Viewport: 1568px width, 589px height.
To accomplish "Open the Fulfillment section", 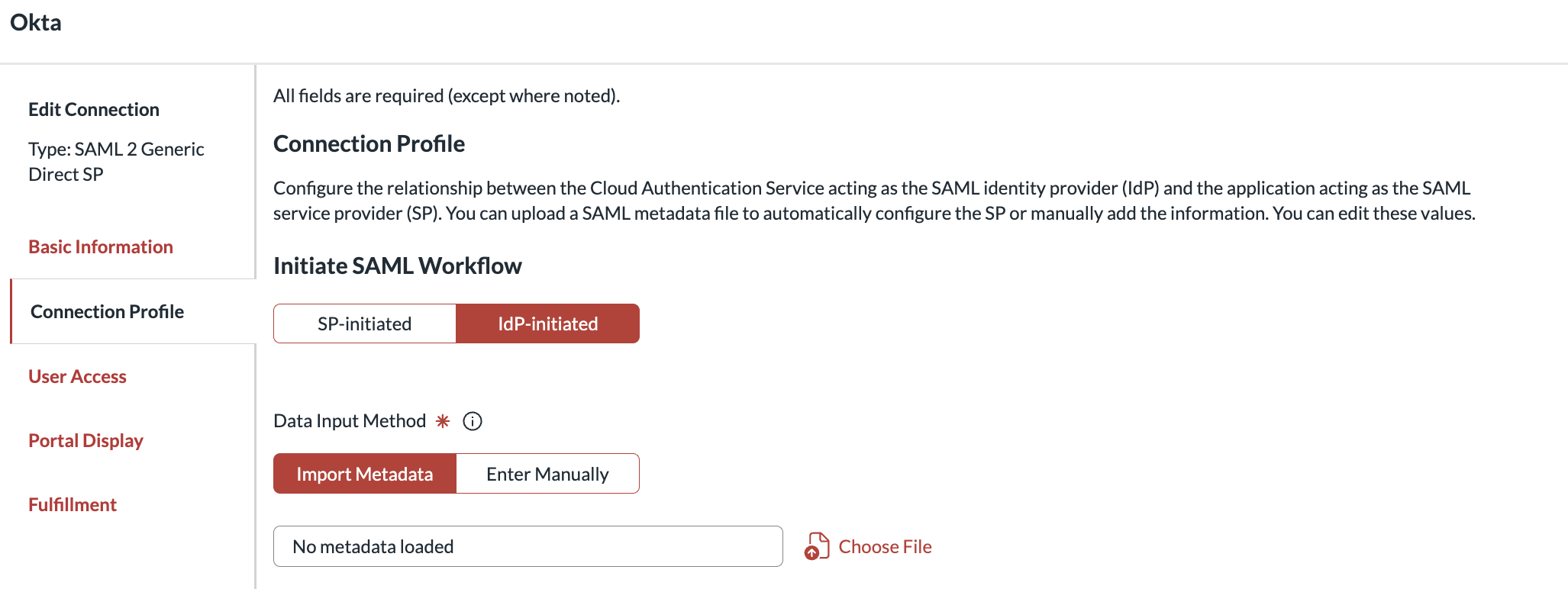I will point(73,504).
